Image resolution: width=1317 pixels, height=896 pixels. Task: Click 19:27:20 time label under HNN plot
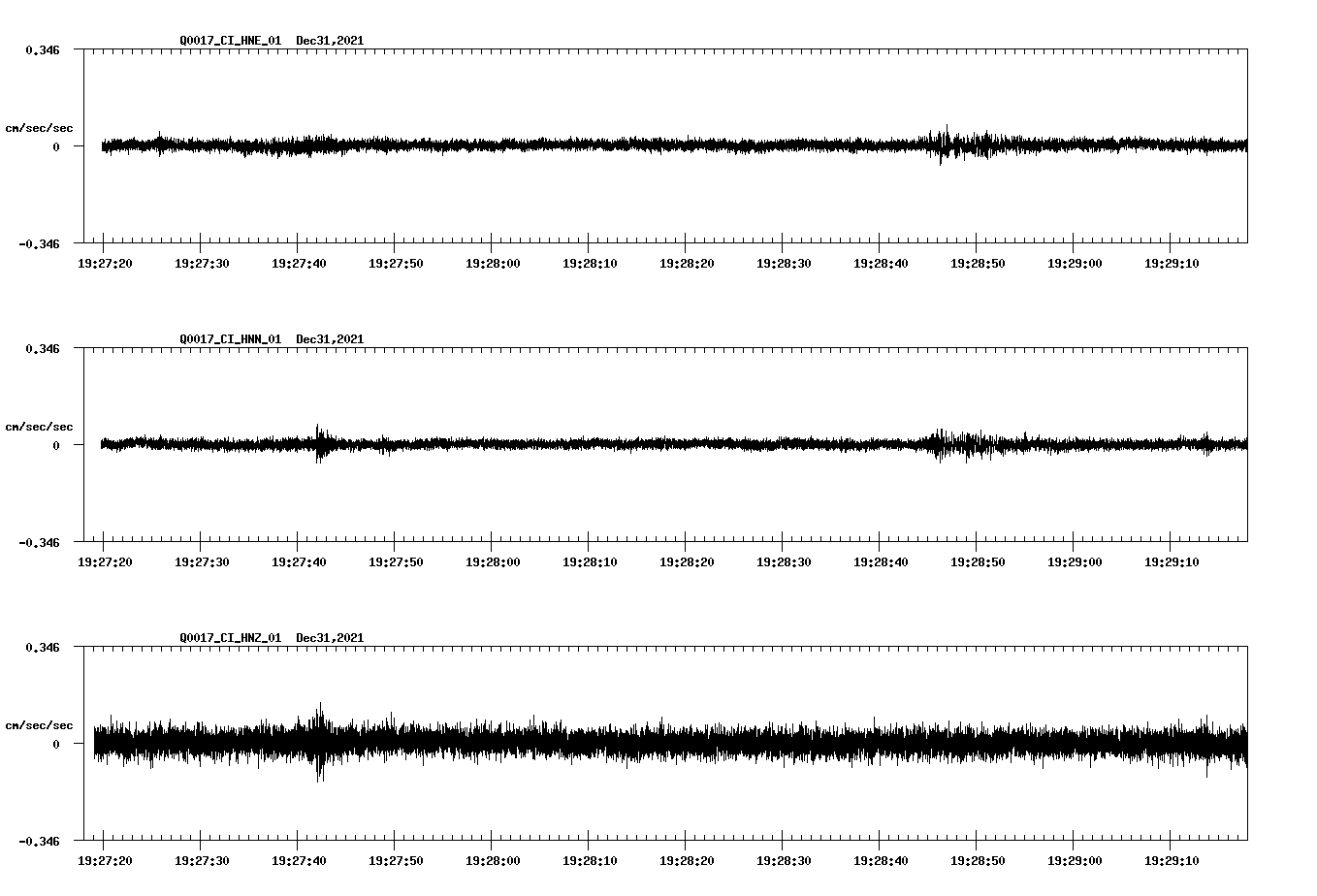105,562
